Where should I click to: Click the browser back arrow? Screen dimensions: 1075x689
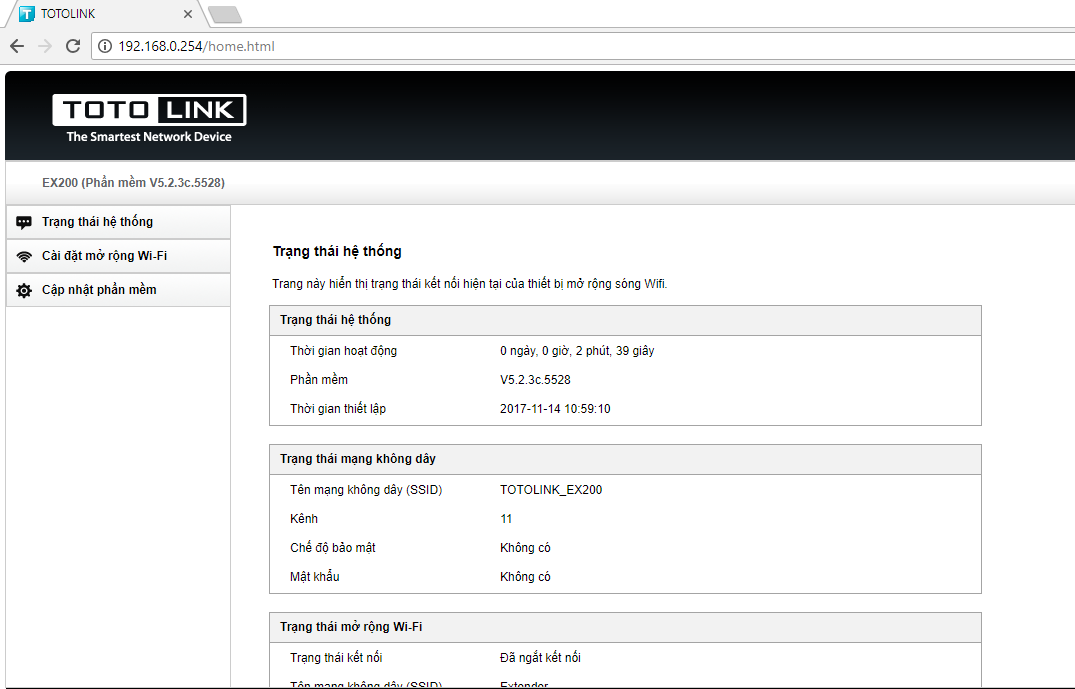point(17,46)
